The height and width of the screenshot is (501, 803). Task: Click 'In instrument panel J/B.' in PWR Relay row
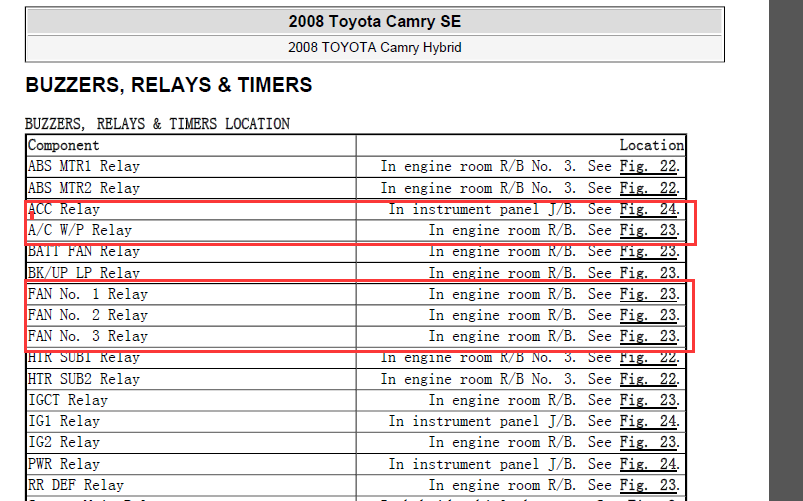[482, 465]
